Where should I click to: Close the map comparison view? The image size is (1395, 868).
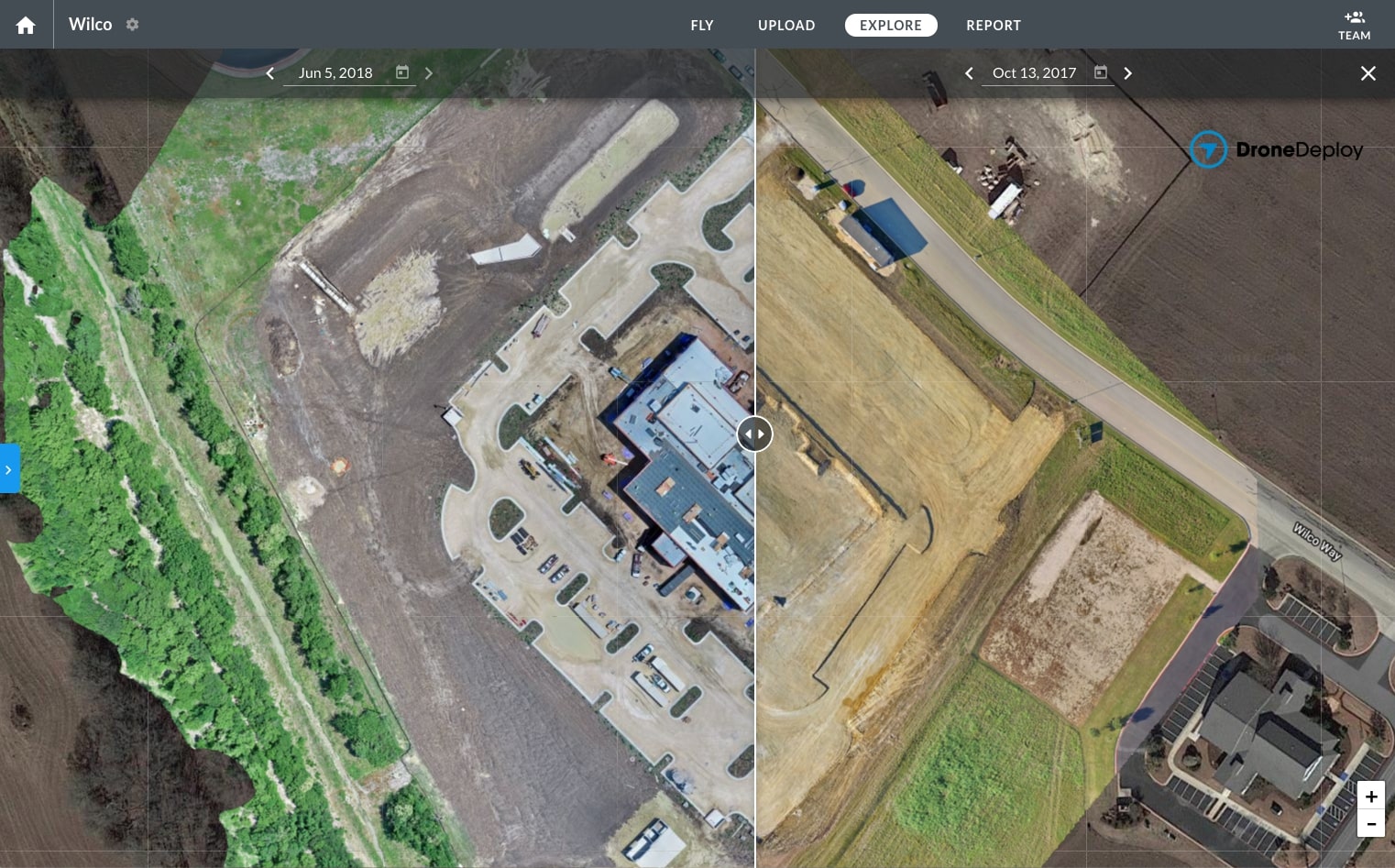[1368, 73]
